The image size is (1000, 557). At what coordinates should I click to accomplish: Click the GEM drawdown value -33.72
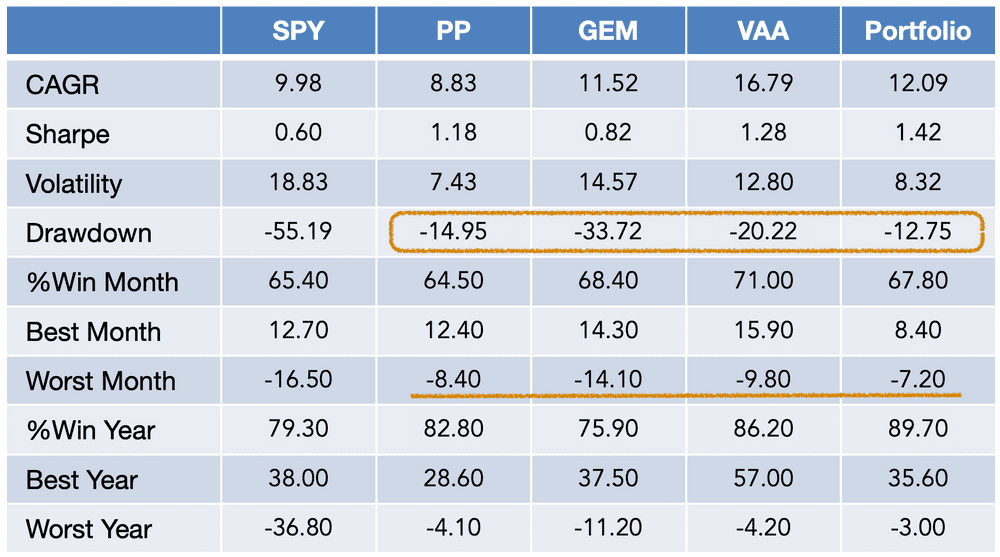coord(608,231)
